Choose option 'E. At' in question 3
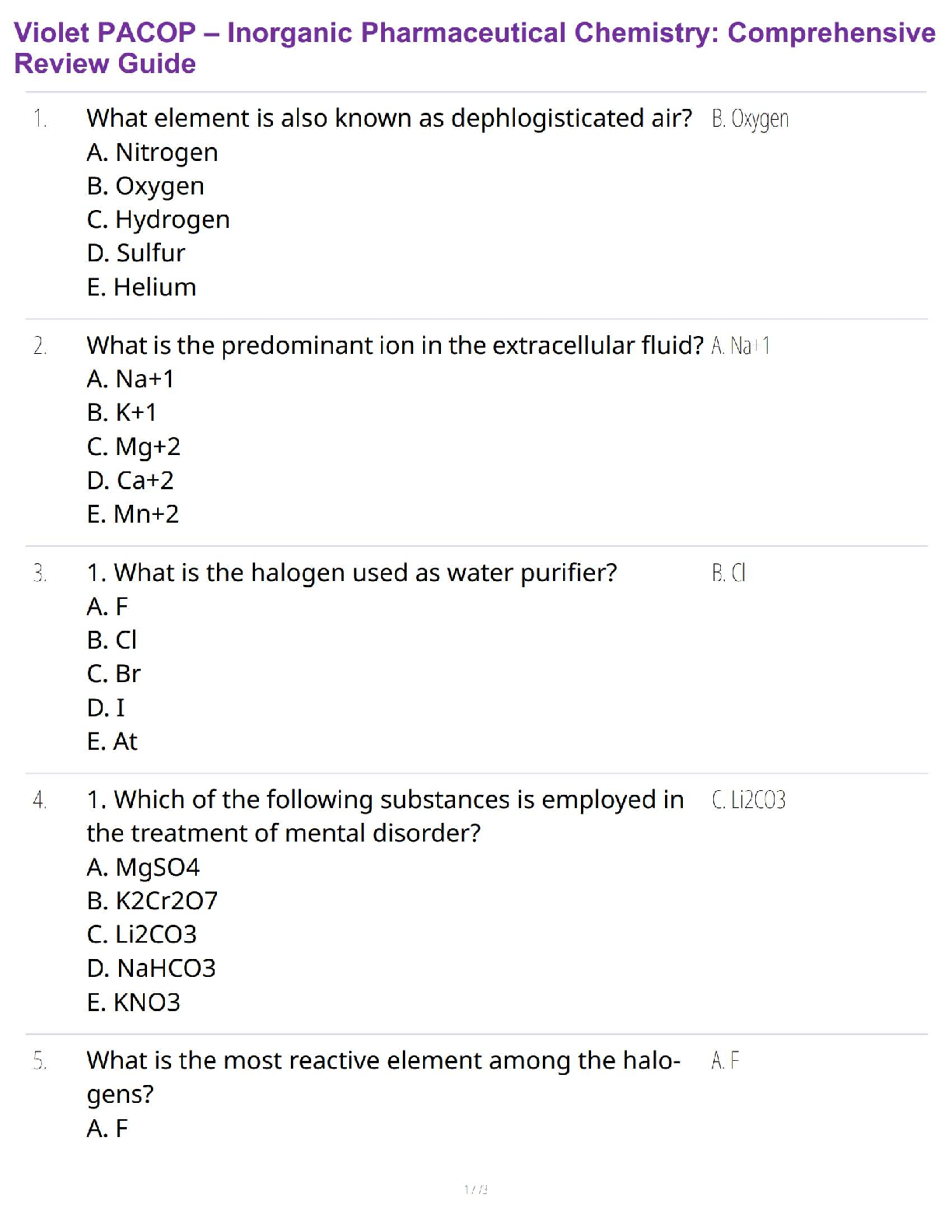This screenshot has width=952, height=1232. point(112,741)
